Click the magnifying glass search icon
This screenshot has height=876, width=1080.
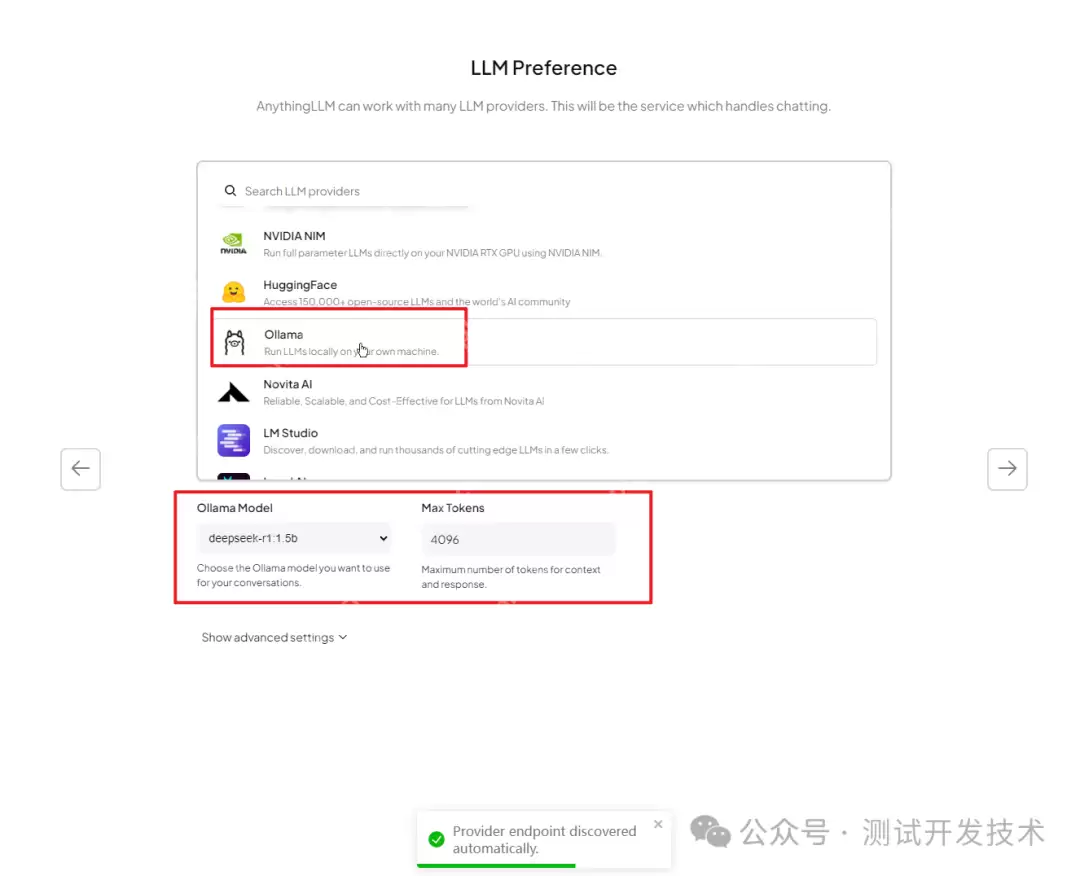tap(230, 190)
